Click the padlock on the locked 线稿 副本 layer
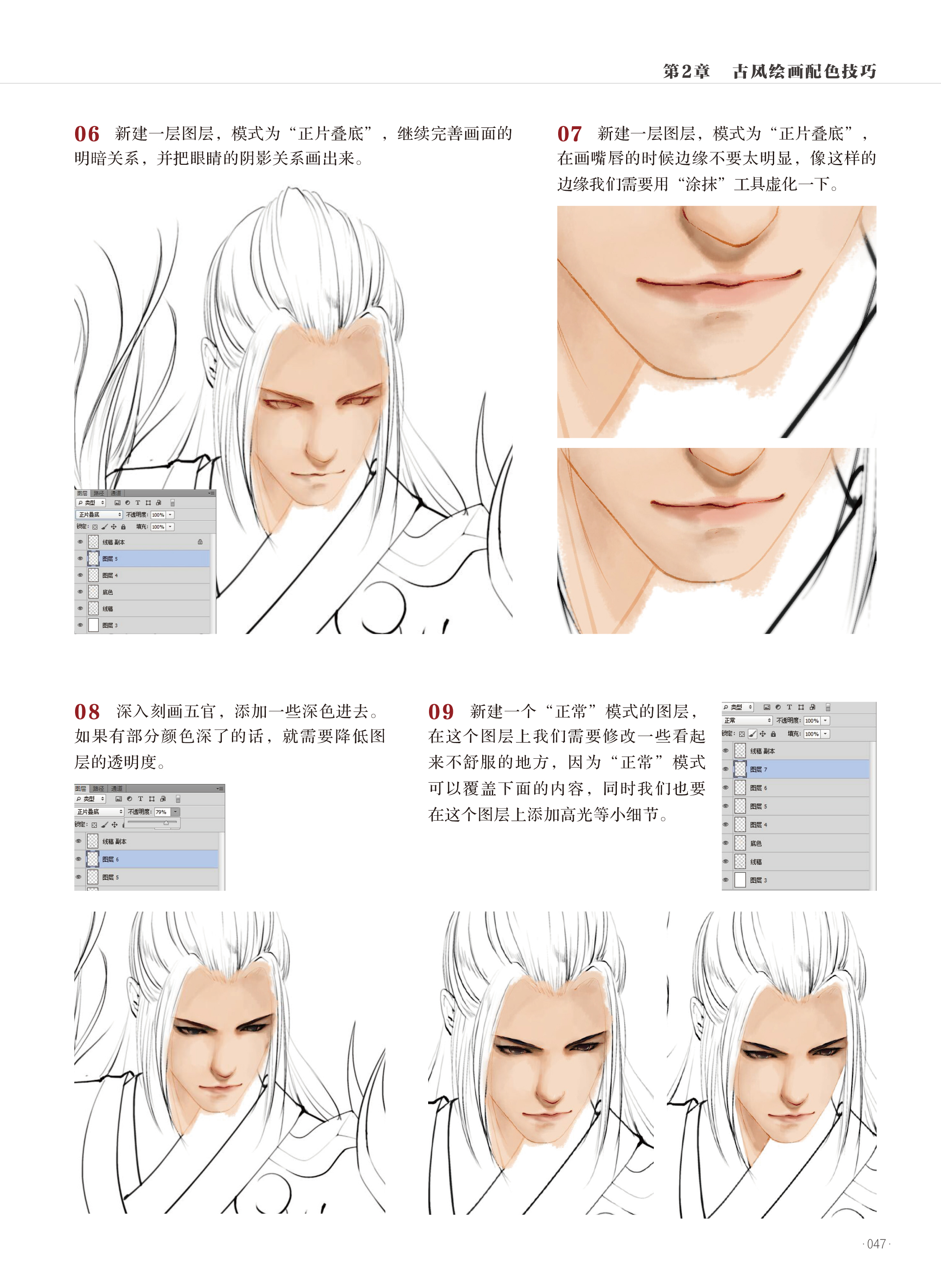Image resolution: width=941 pixels, height=1288 pixels. (200, 542)
